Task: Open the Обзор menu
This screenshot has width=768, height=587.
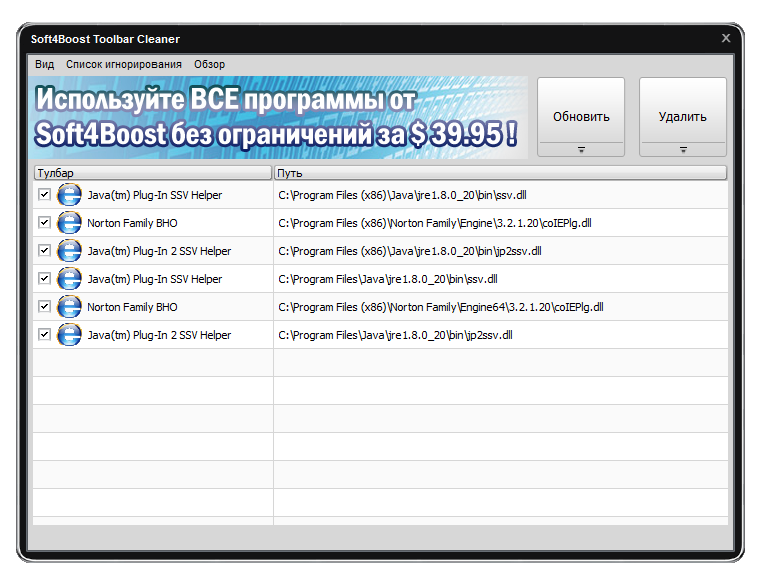Action: click(210, 64)
